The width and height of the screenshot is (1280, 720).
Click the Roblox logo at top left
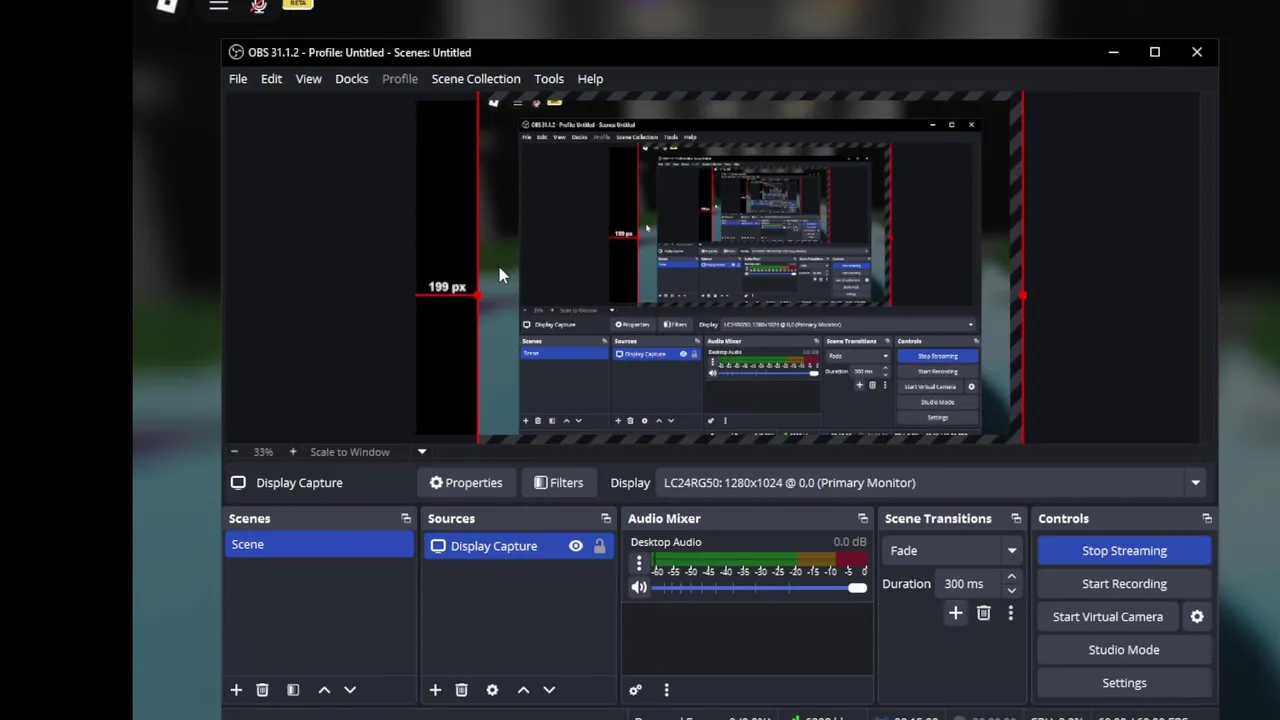coord(167,5)
